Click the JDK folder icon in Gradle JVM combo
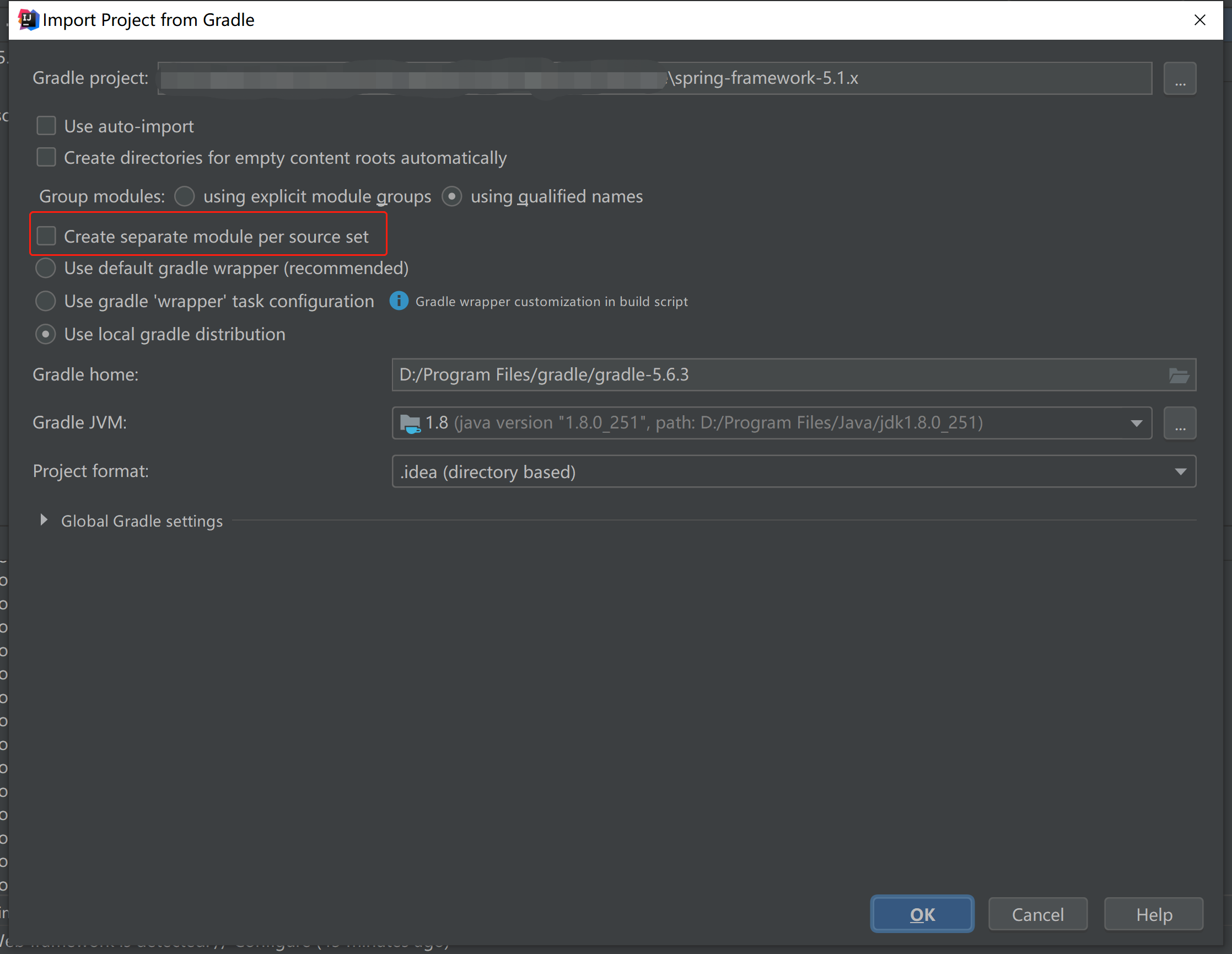1232x954 pixels. point(410,423)
